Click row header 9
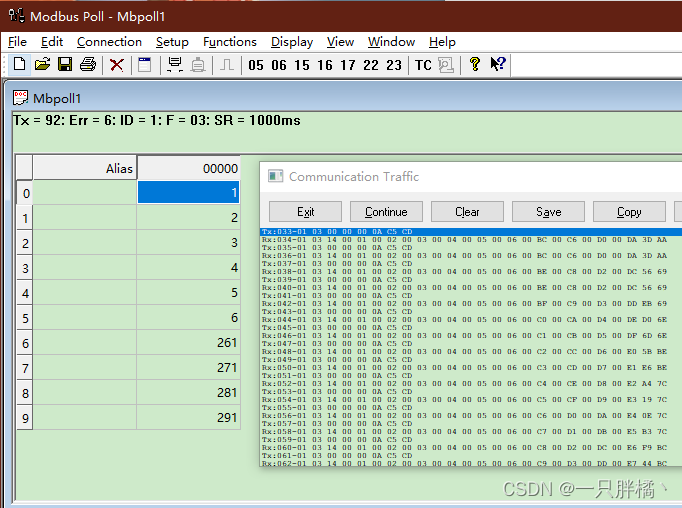 click(25, 418)
